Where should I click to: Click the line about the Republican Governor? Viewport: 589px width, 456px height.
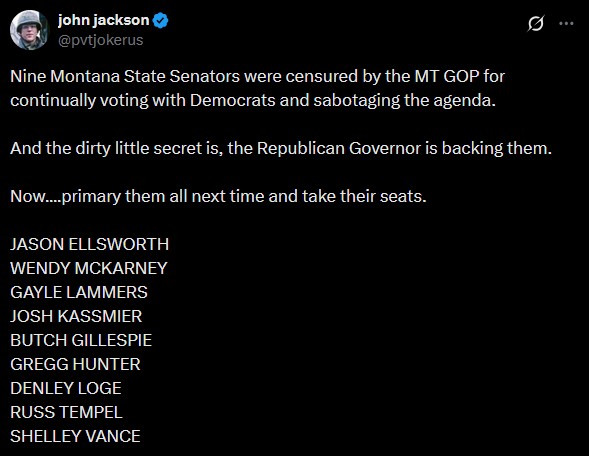[x=281, y=148]
